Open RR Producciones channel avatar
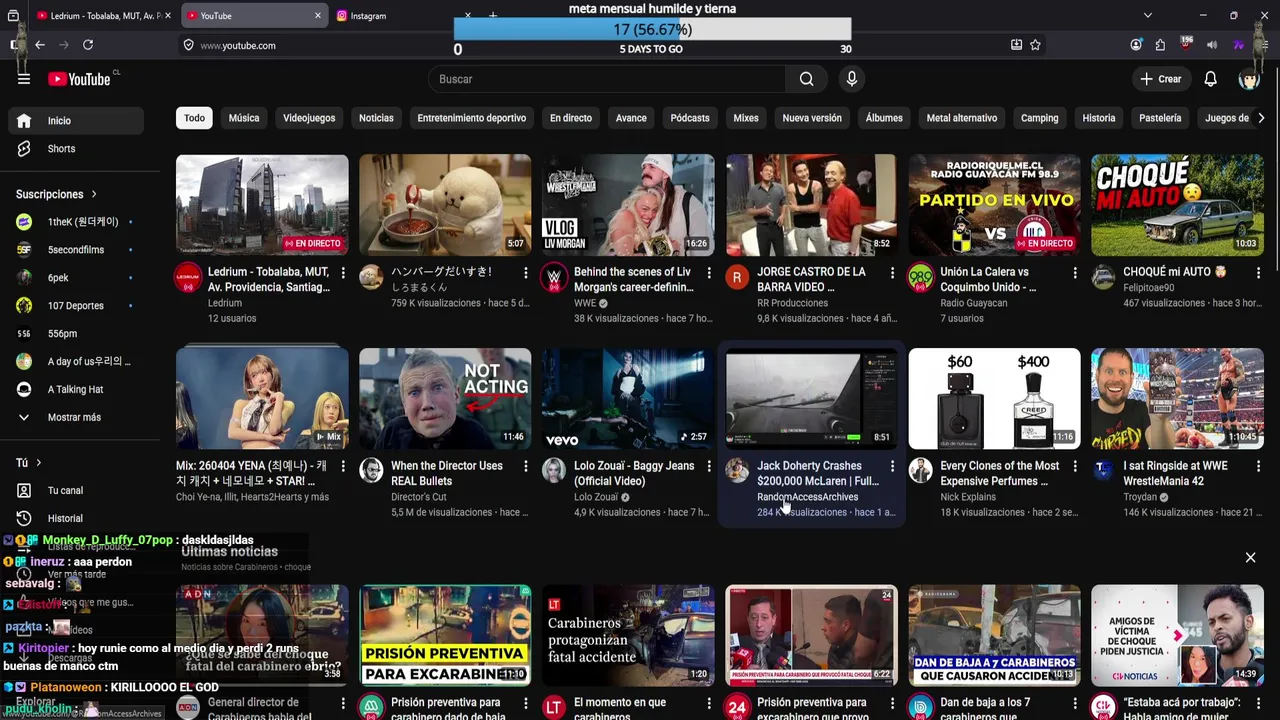1280x720 pixels. tap(737, 277)
